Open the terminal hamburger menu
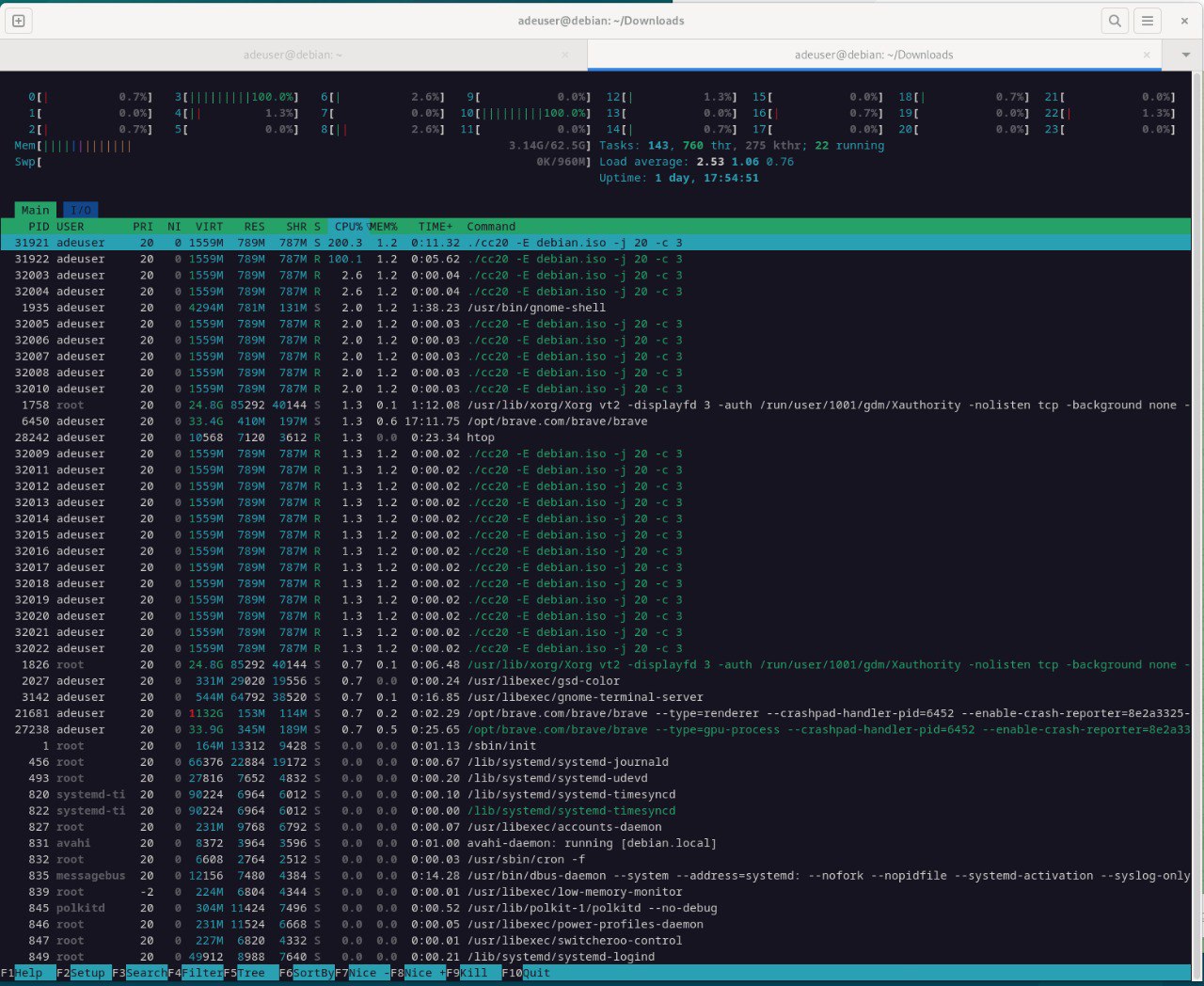Screen dimensions: 1204x986 click(1149, 20)
